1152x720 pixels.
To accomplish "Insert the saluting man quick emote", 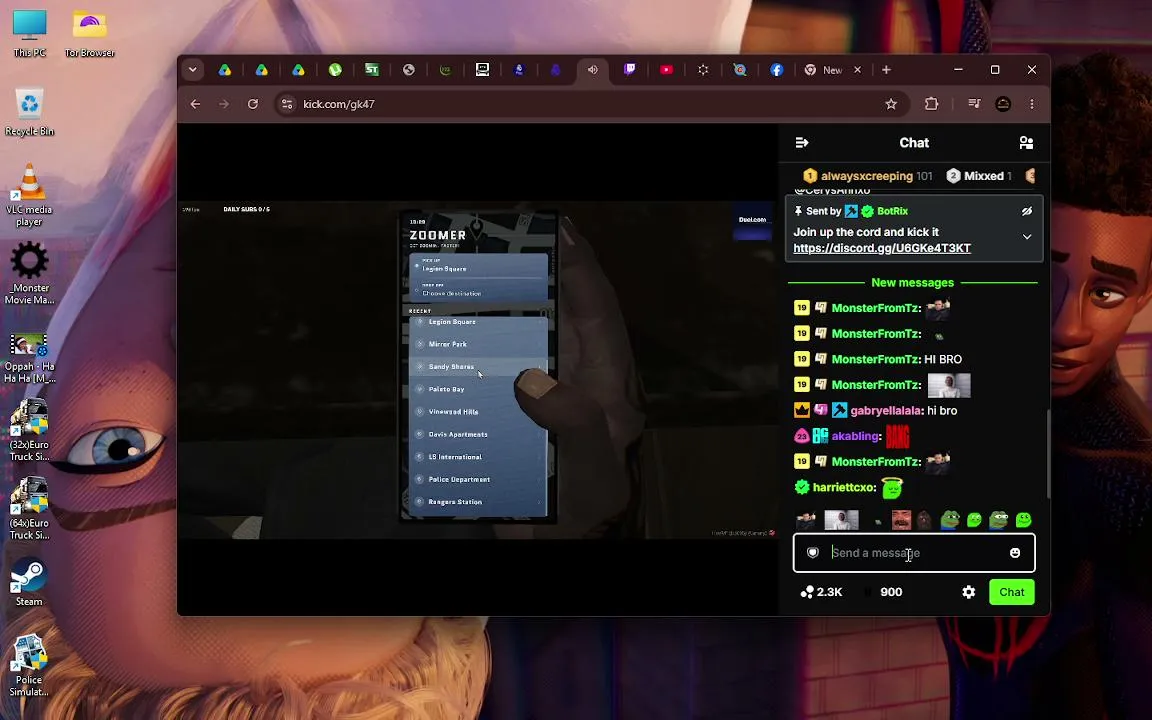I will tap(806, 520).
